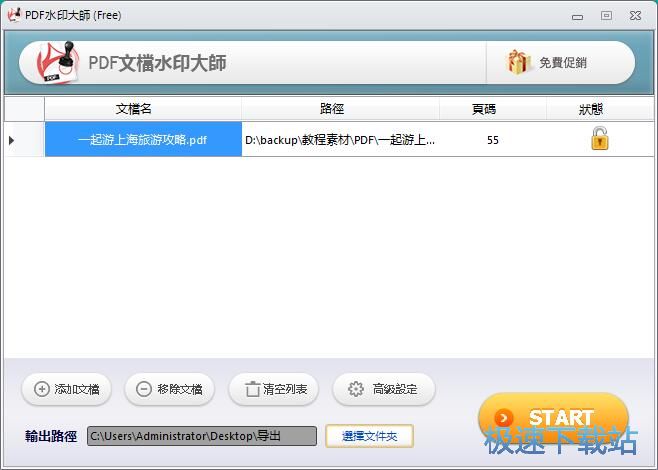This screenshot has width=658, height=470.
Task: Click the app icon in the title bar
Action: coord(14,15)
